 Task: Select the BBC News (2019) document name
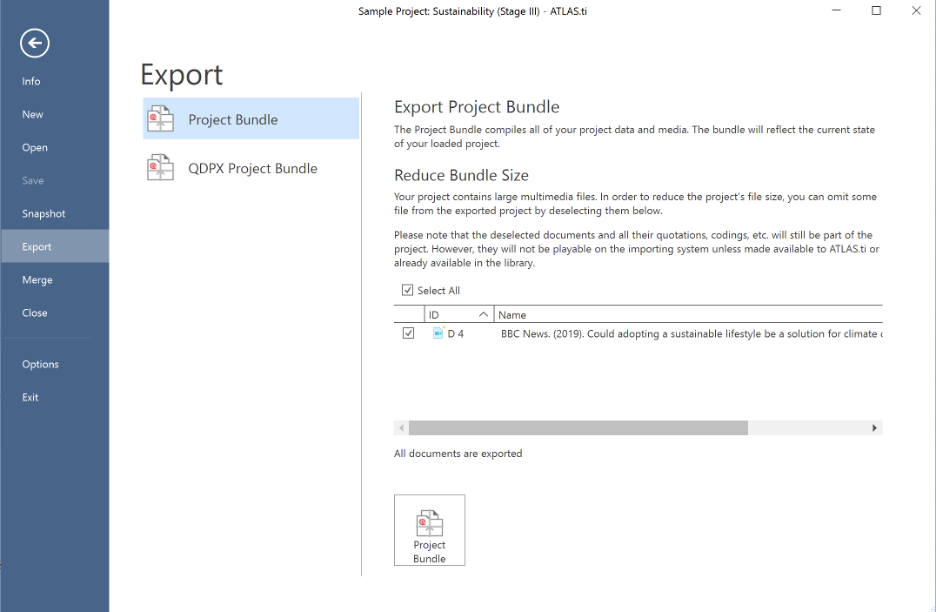(691, 334)
